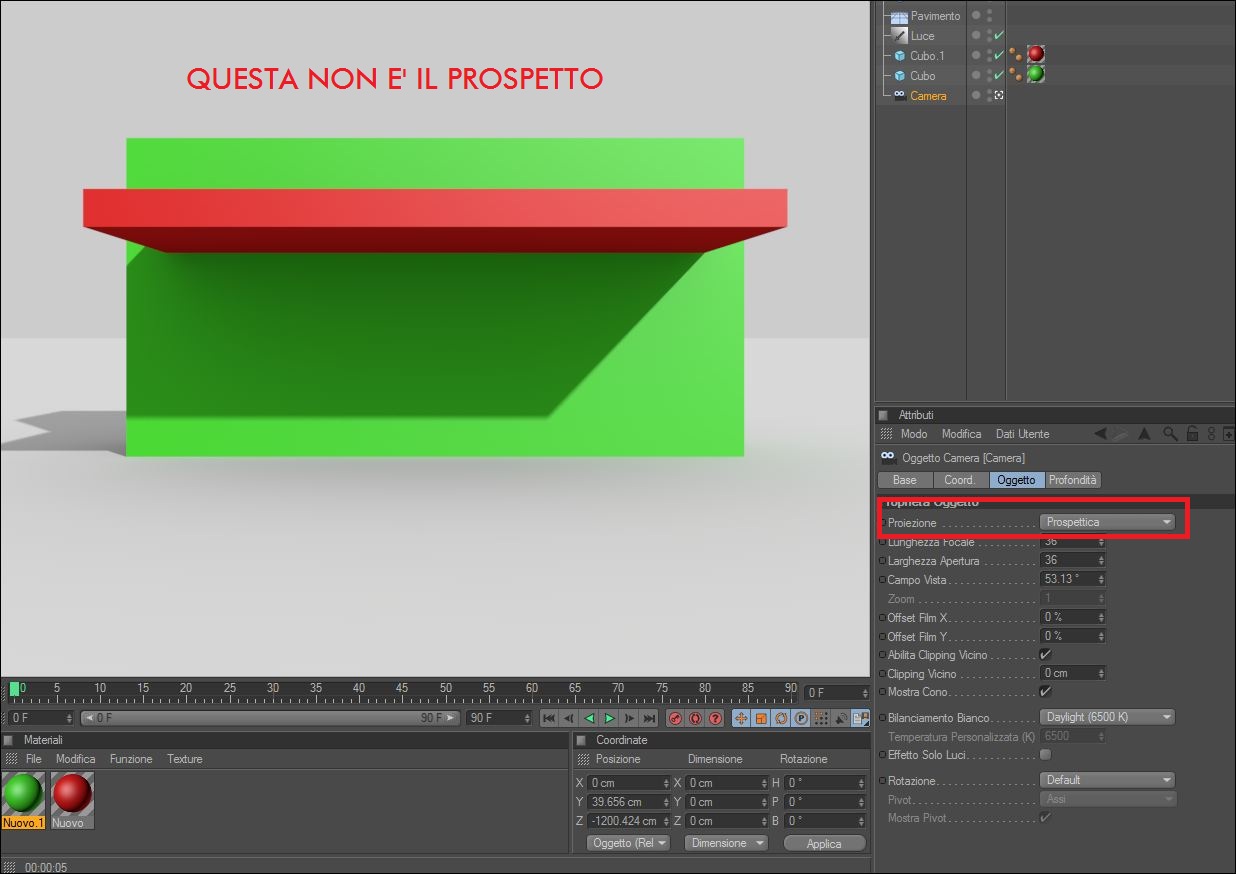Step to the next frame
This screenshot has width=1236, height=874.
tap(629, 718)
